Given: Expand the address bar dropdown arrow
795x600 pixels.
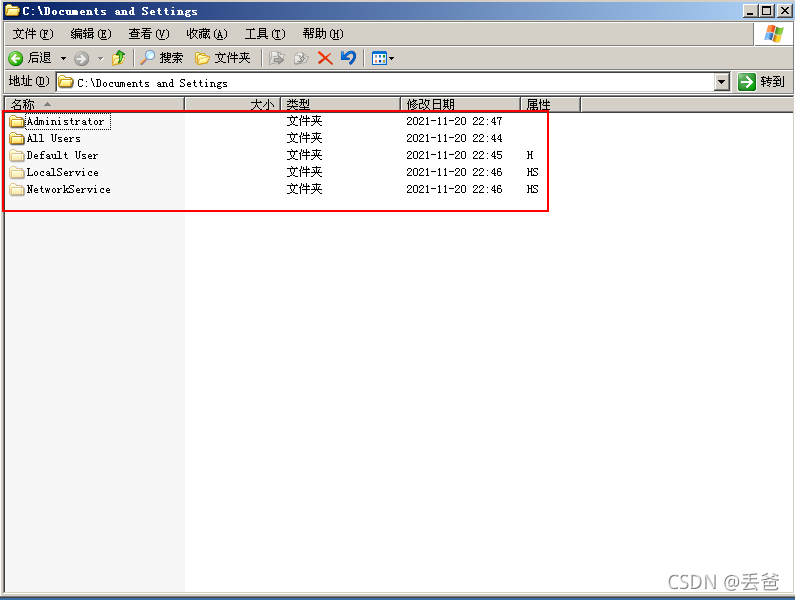Looking at the screenshot, I should [721, 82].
